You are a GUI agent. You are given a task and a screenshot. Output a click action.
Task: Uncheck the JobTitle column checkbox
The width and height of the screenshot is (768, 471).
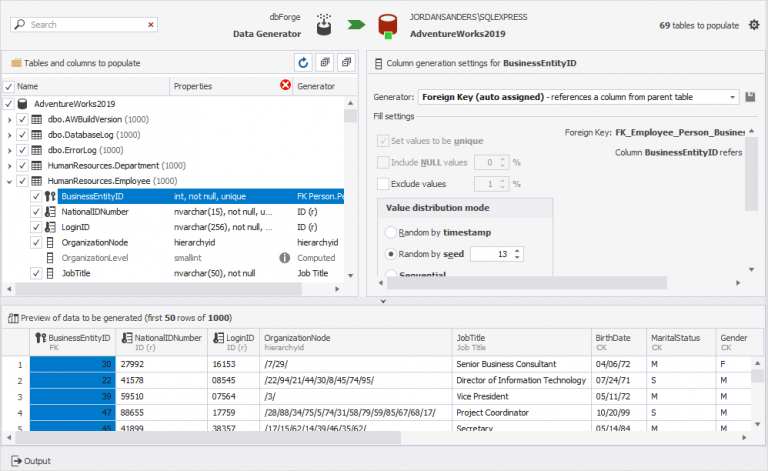36,273
